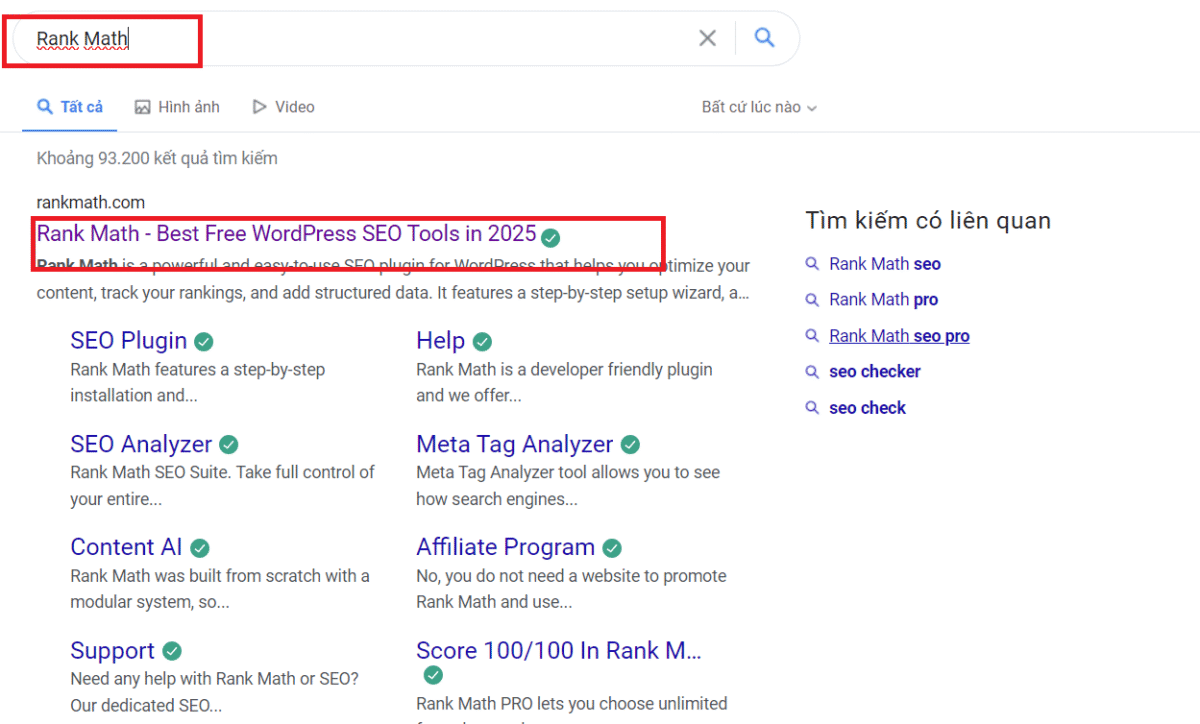The height and width of the screenshot is (724, 1200).
Task: Open the Help sitelink
Action: click(440, 341)
